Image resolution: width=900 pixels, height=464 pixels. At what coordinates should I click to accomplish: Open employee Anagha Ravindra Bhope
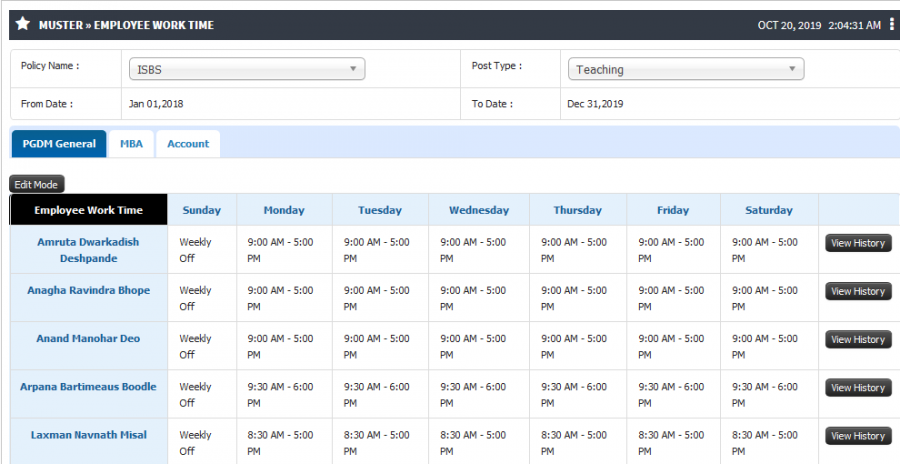tap(88, 290)
